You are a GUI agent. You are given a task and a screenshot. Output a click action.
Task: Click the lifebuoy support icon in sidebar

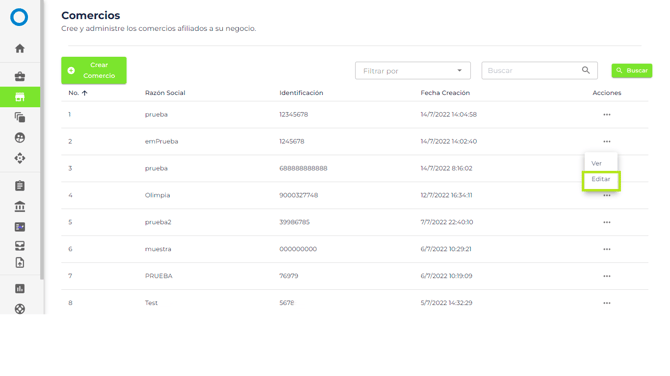point(20,308)
